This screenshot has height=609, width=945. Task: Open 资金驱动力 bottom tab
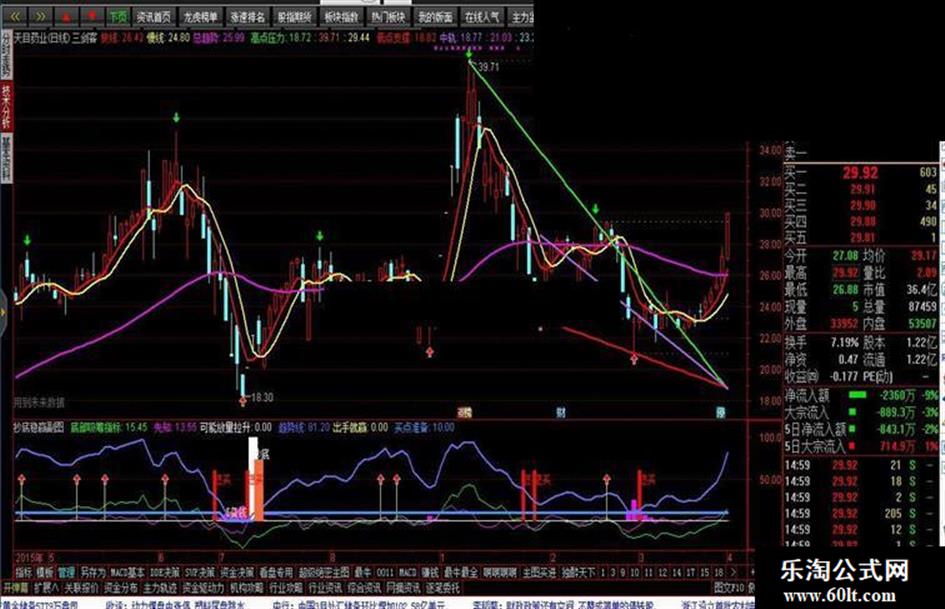click(203, 587)
